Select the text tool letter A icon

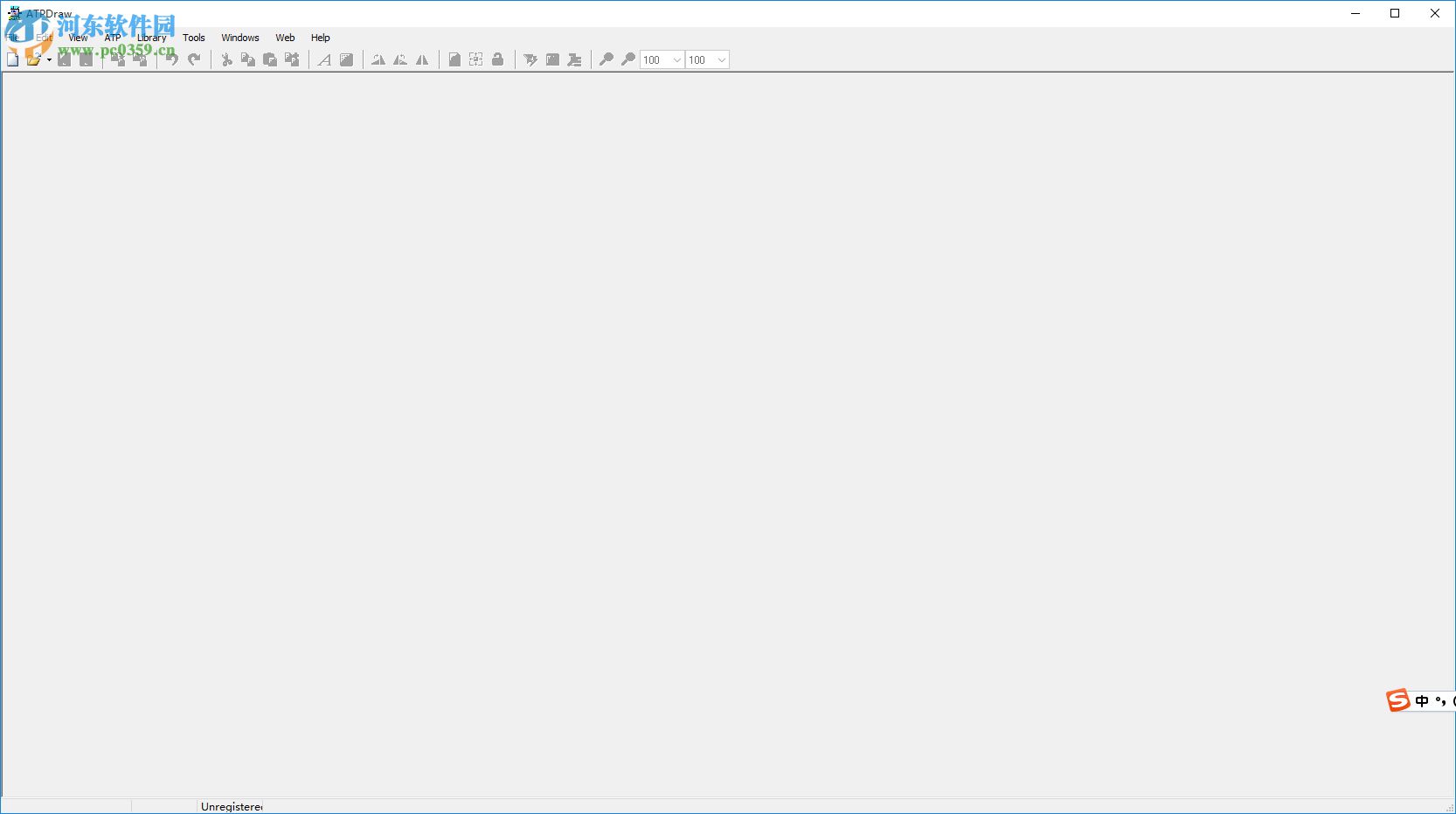pos(324,59)
